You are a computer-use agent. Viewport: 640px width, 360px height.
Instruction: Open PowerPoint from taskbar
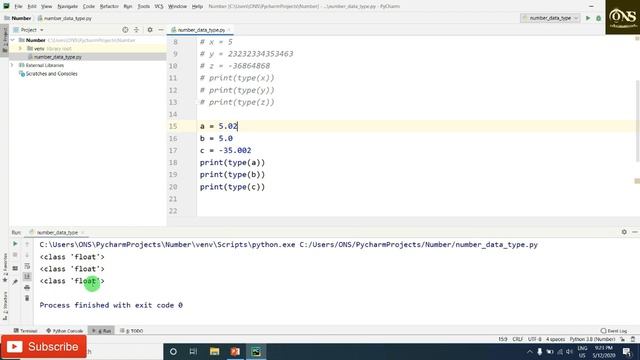[235, 351]
